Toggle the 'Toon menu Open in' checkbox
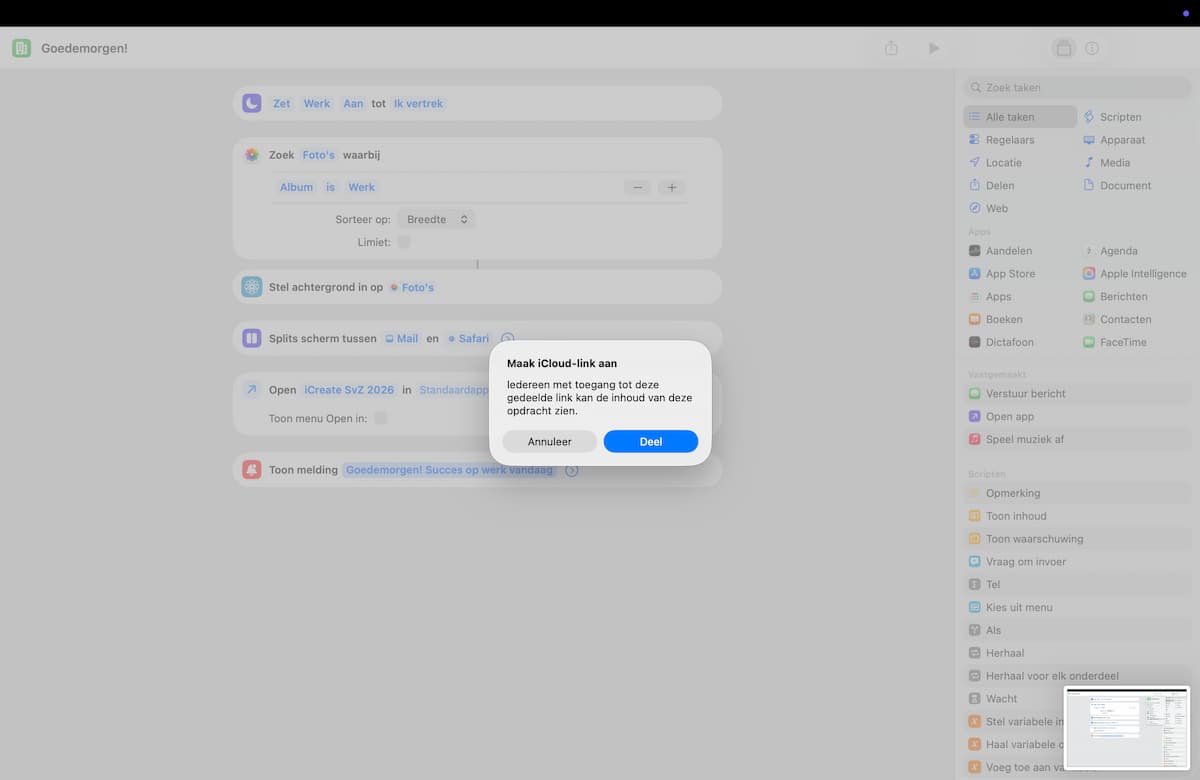Image resolution: width=1200 pixels, height=780 pixels. coord(380,418)
